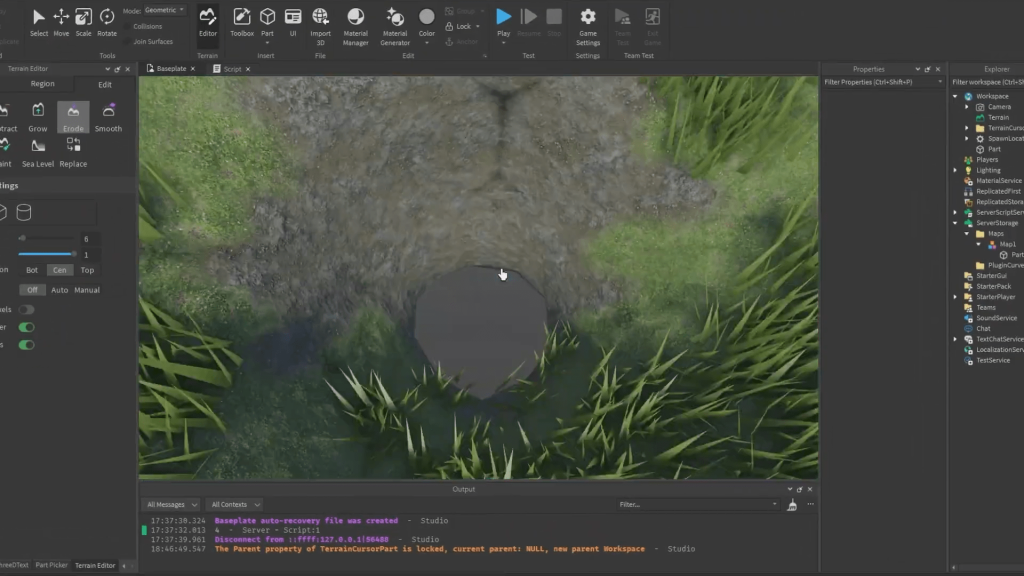Select the Grow terrain tool

tap(38, 118)
